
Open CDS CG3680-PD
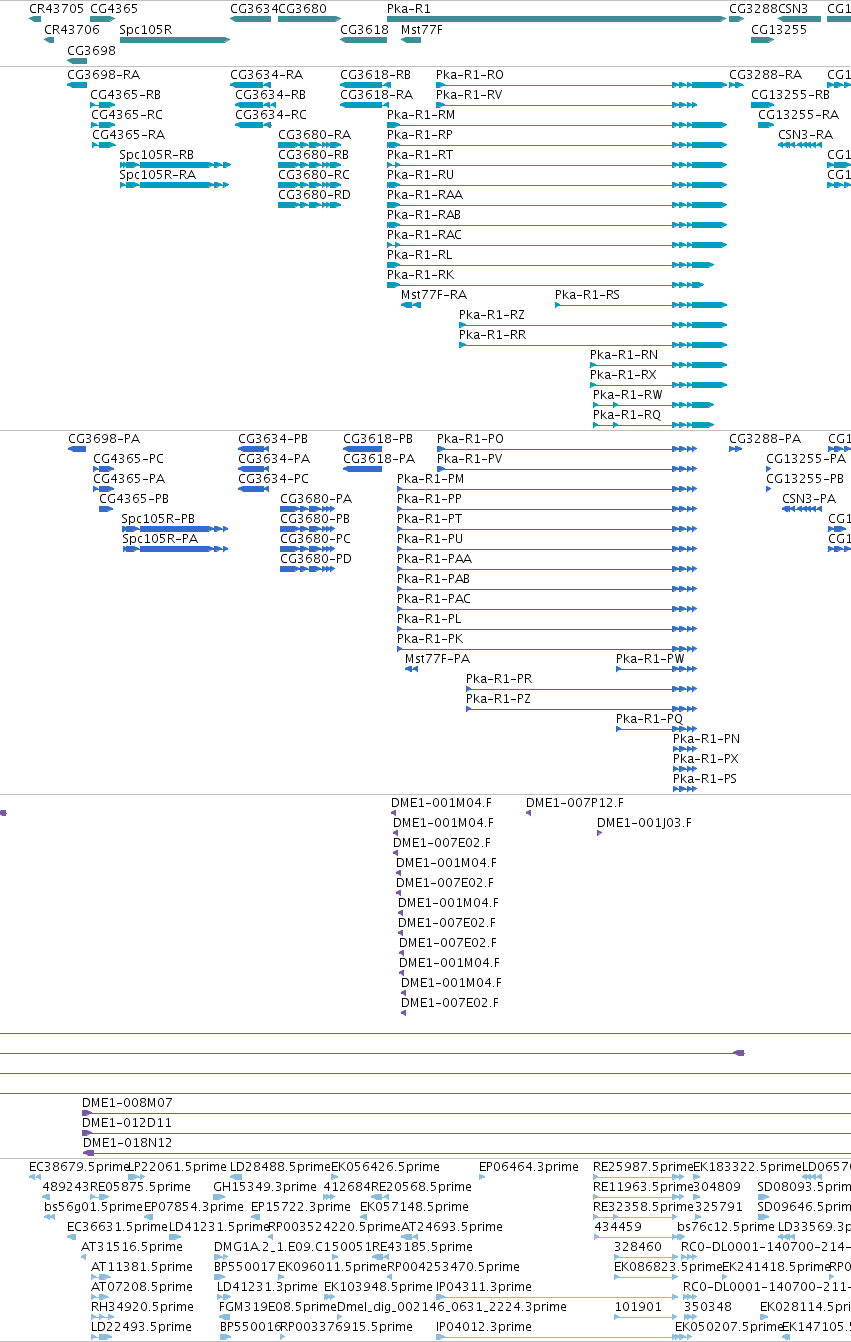click(x=316, y=558)
